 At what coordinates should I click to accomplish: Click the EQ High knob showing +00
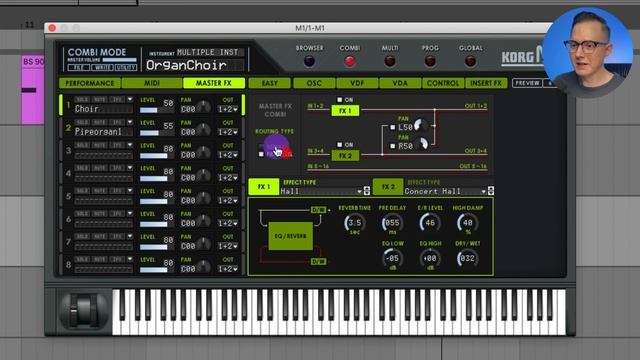click(429, 258)
